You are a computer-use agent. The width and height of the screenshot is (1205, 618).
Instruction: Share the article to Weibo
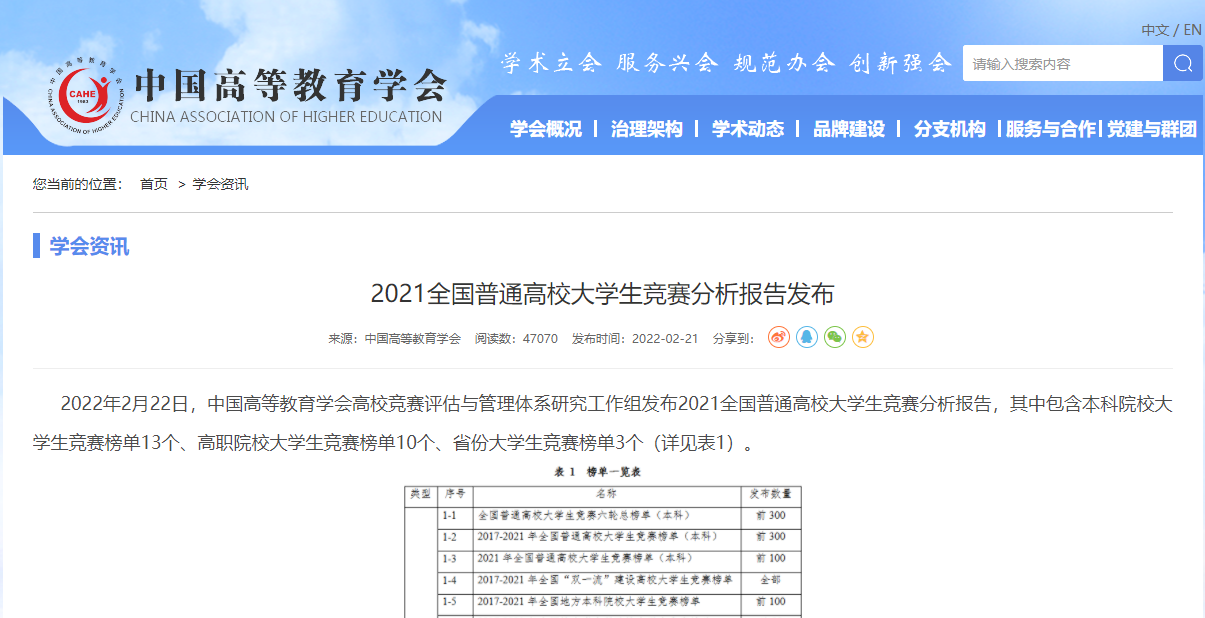click(779, 337)
